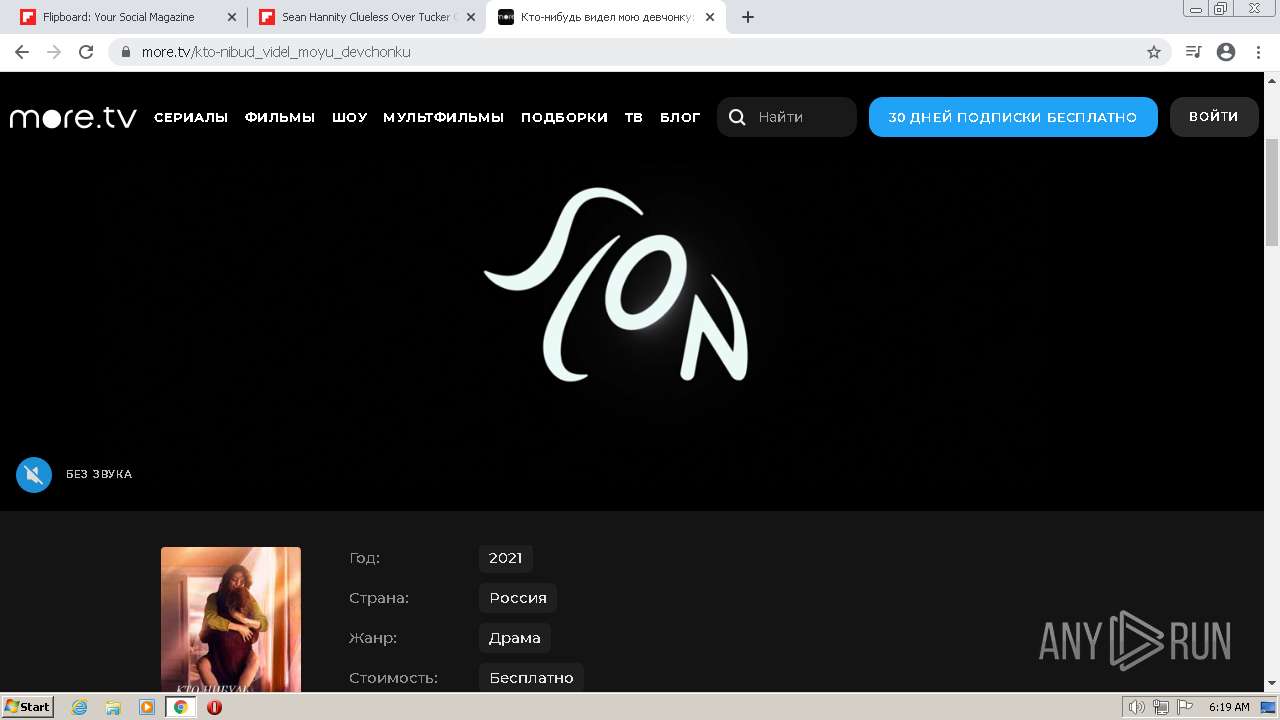Open Windows Media Player from the taskbar
1280x720 pixels.
[x=147, y=707]
